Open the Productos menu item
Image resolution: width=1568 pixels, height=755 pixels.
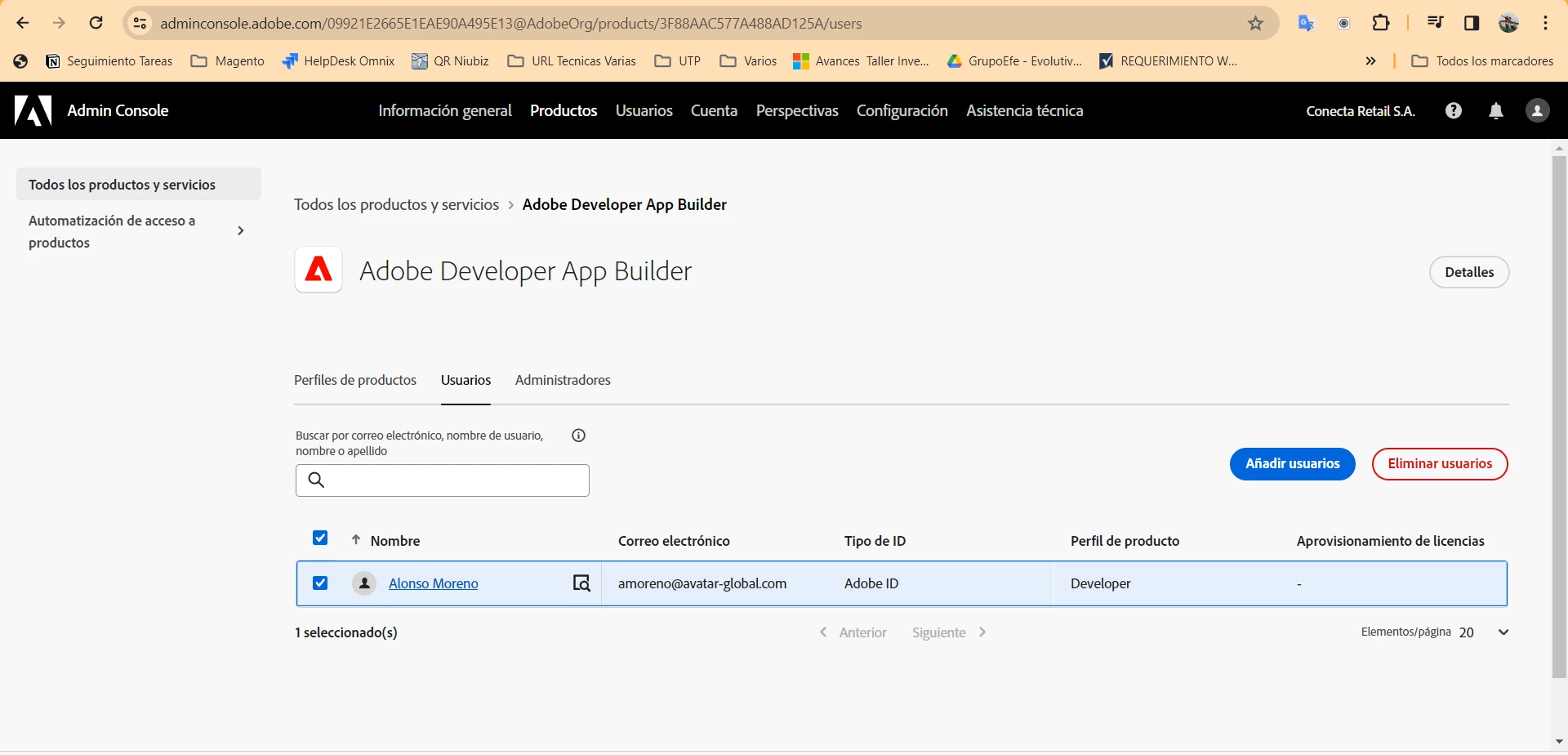pos(563,110)
